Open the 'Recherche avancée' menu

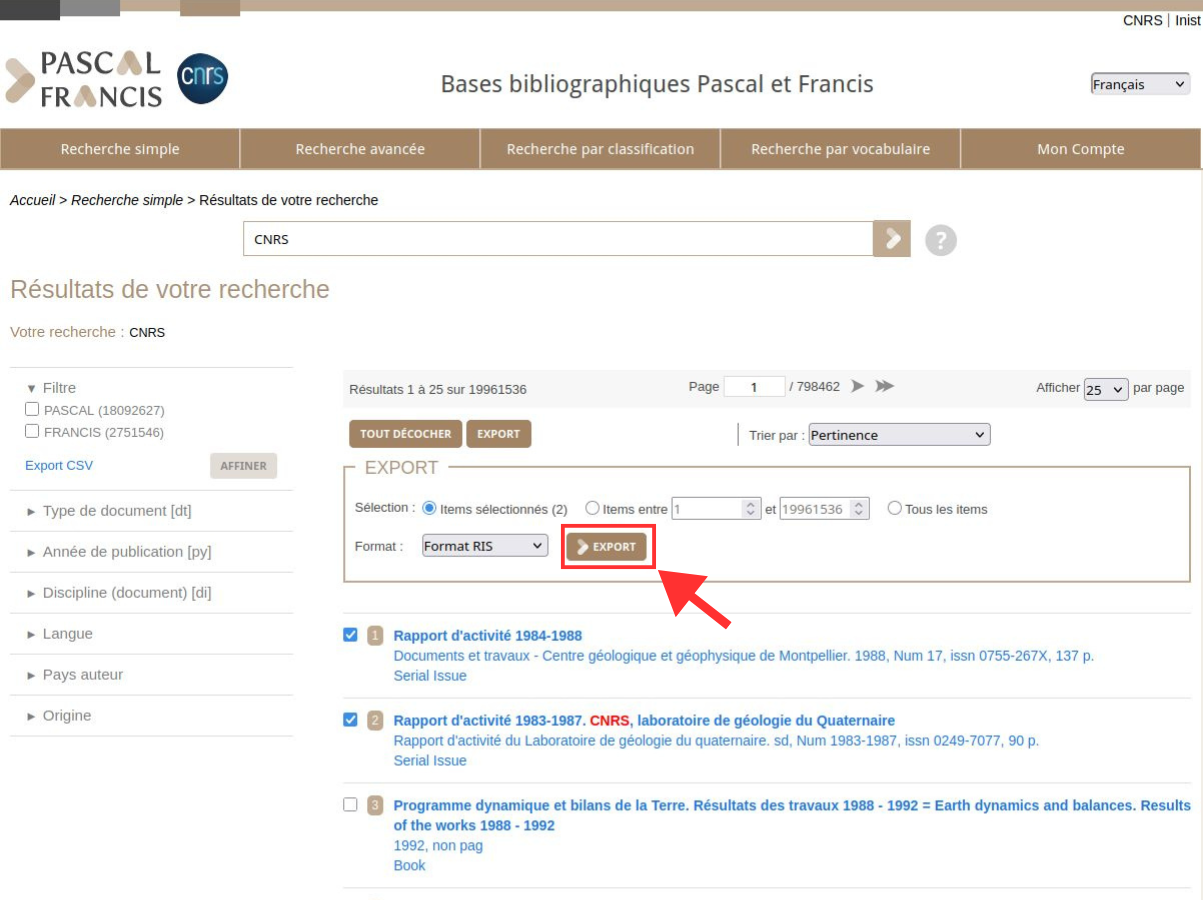pyautogui.click(x=360, y=148)
